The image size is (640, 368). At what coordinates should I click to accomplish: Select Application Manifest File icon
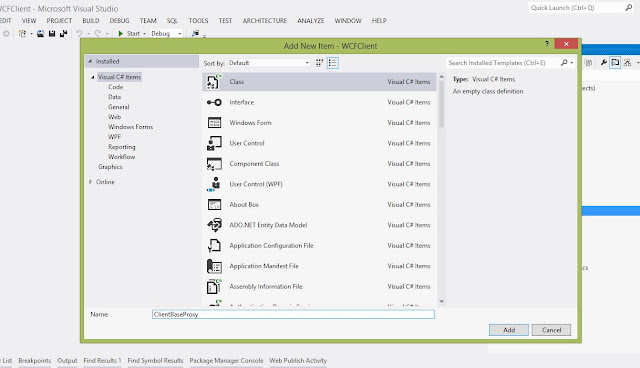click(x=214, y=266)
